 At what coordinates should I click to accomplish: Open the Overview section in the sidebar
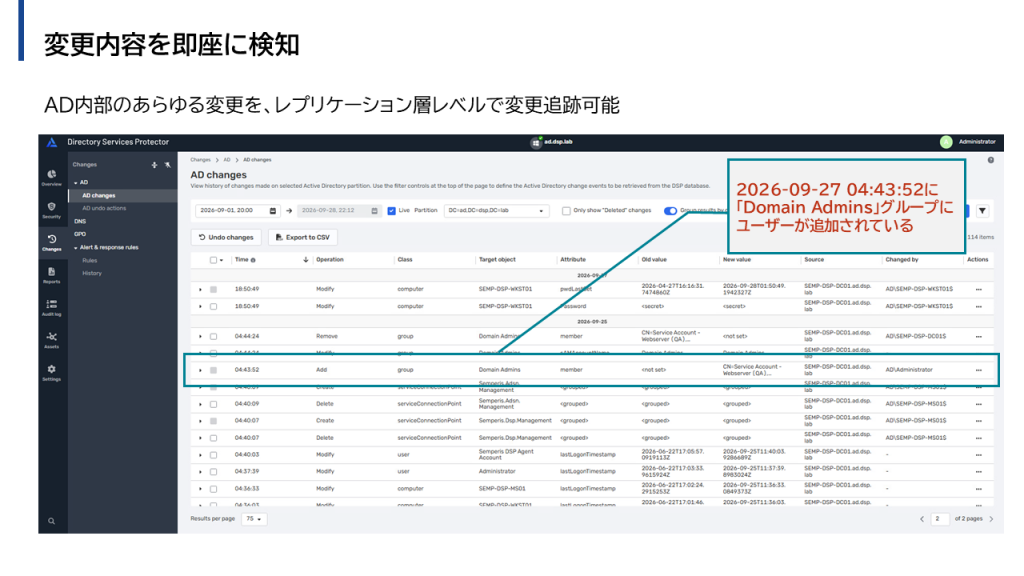pos(52,177)
